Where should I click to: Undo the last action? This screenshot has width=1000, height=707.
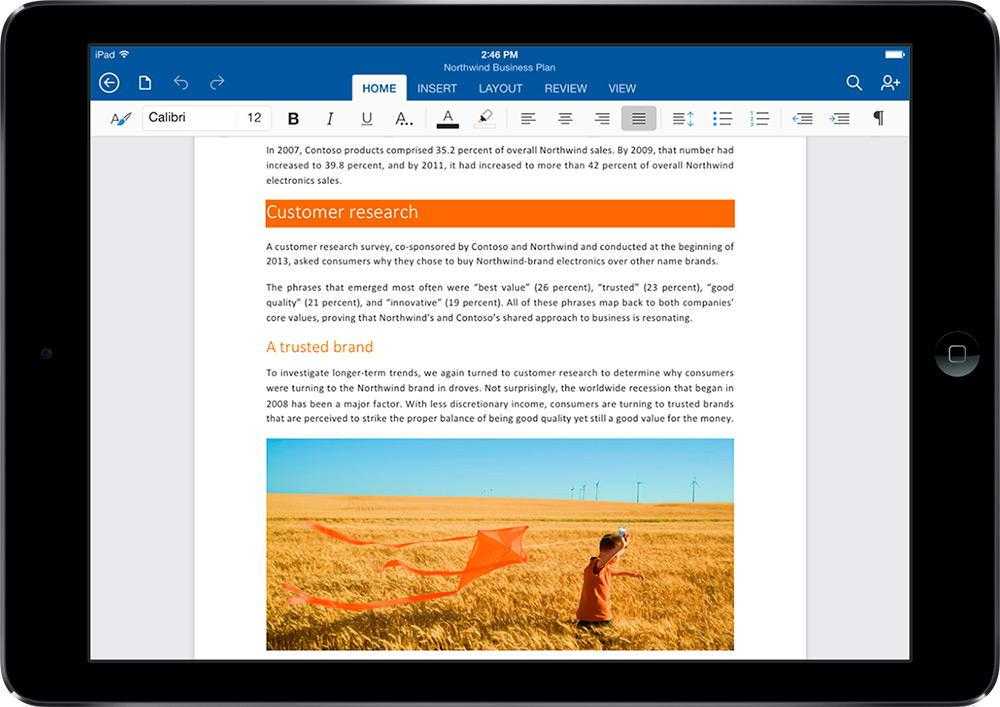pos(181,83)
